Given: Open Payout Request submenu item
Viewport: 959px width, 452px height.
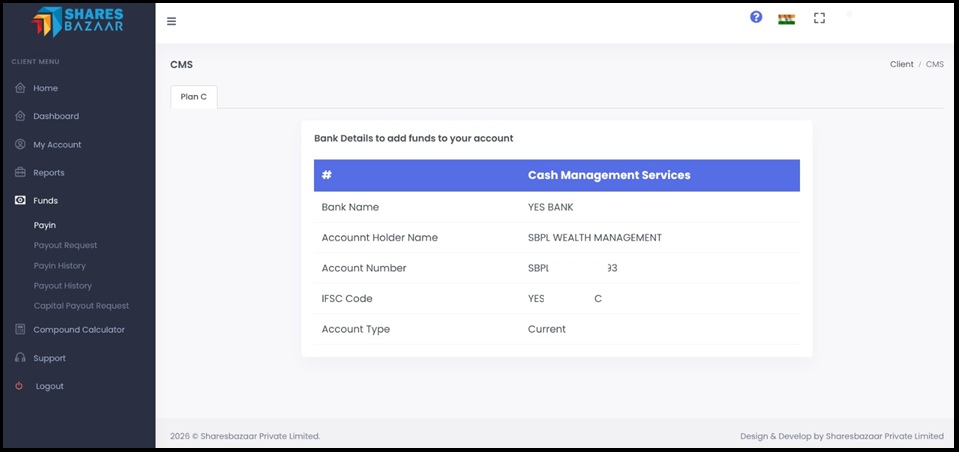Looking at the screenshot, I should [65, 245].
